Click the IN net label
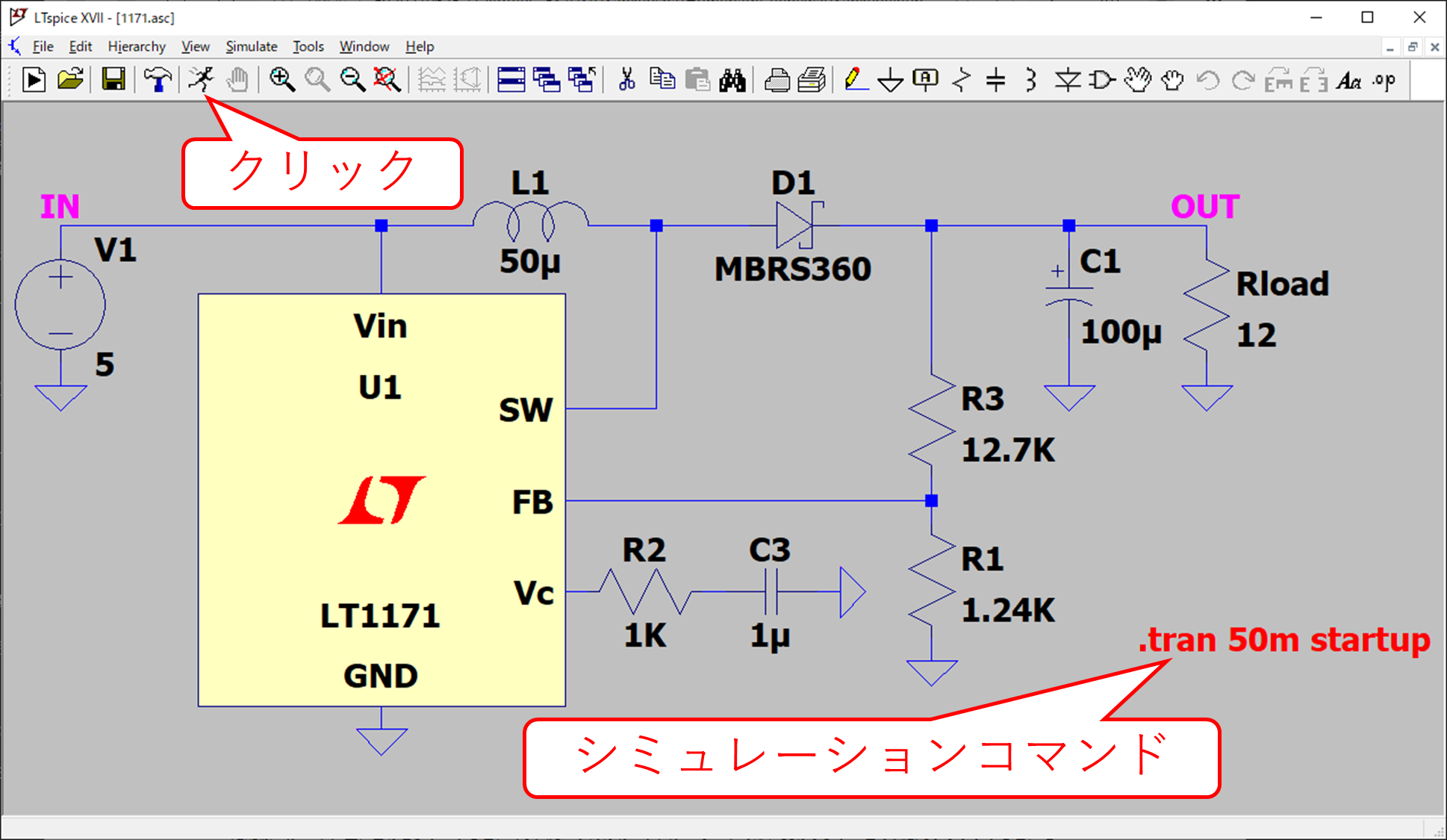Screen dimensions: 1447x840 (x=60, y=207)
